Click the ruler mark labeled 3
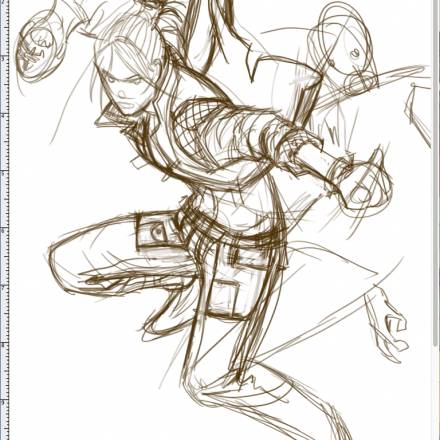Screen dimensions: 440x440 point(3,59)
